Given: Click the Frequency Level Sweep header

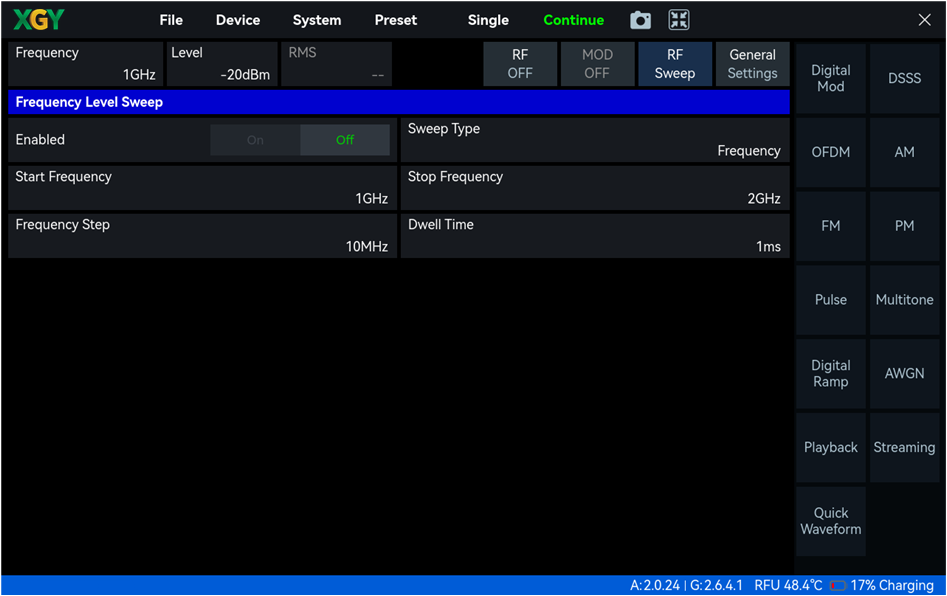Looking at the screenshot, I should [x=399, y=102].
